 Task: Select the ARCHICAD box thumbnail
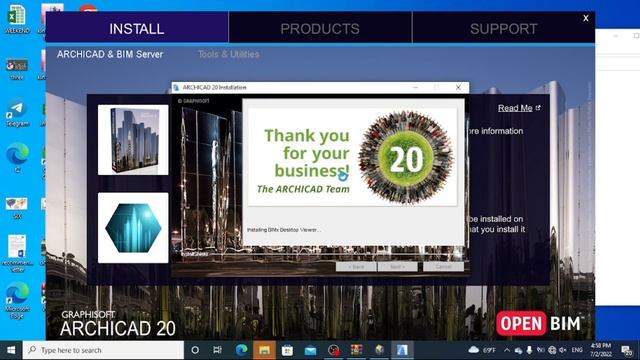[x=133, y=140]
